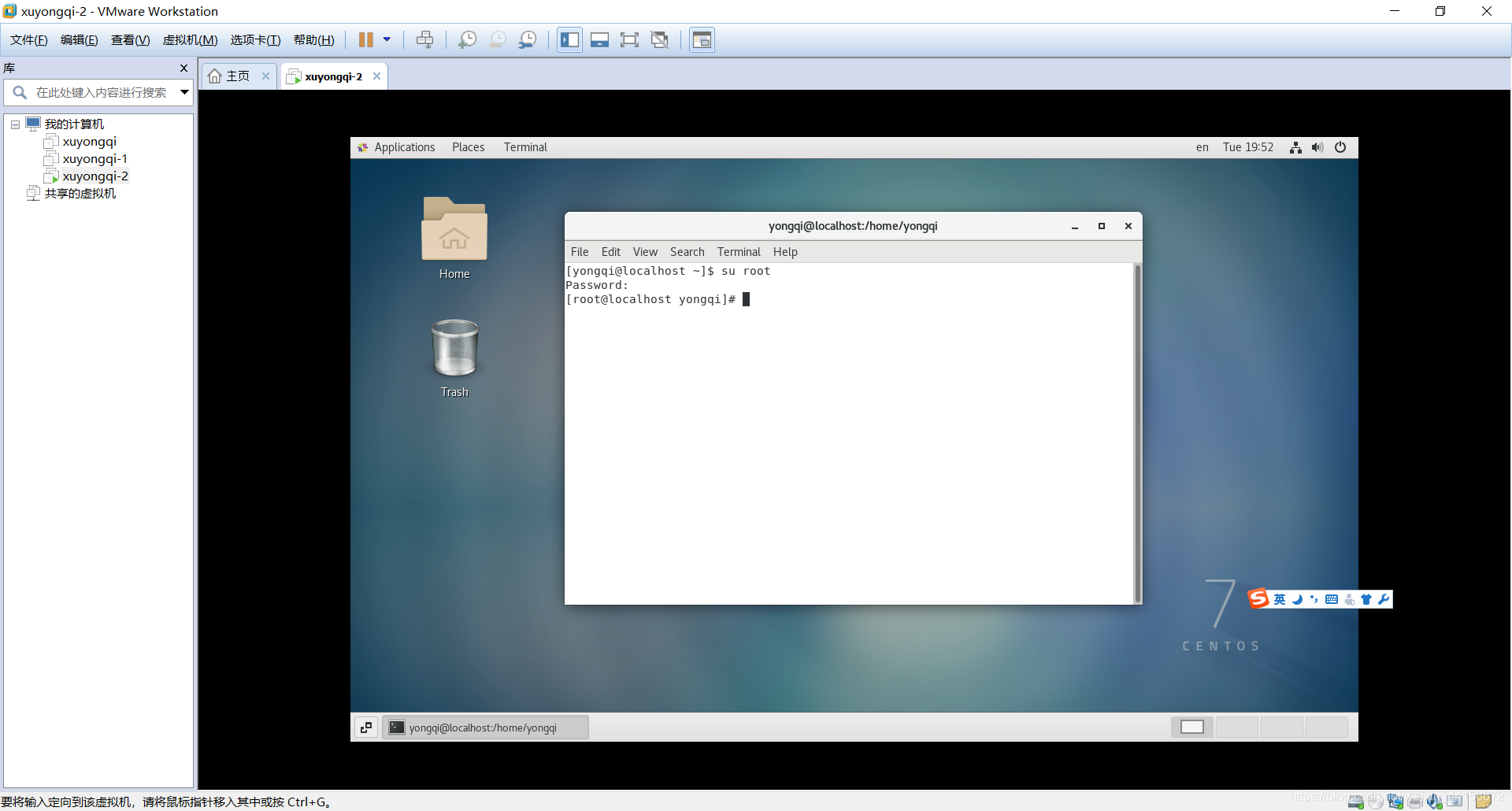Switch to the second workspace in switcher
This screenshot has width=1512, height=811.
click(1237, 727)
